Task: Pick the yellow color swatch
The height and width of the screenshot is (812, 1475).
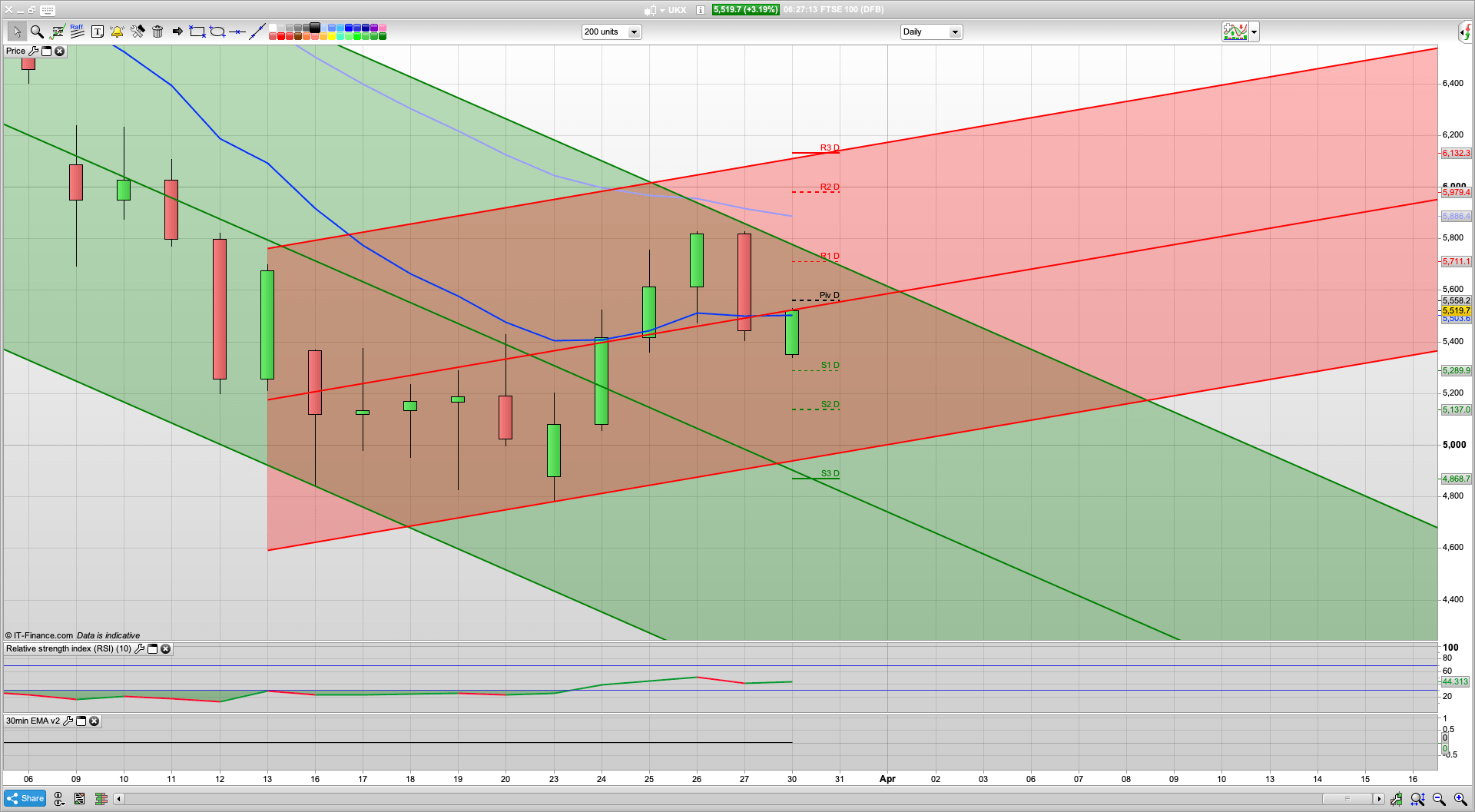Action: coord(332,36)
